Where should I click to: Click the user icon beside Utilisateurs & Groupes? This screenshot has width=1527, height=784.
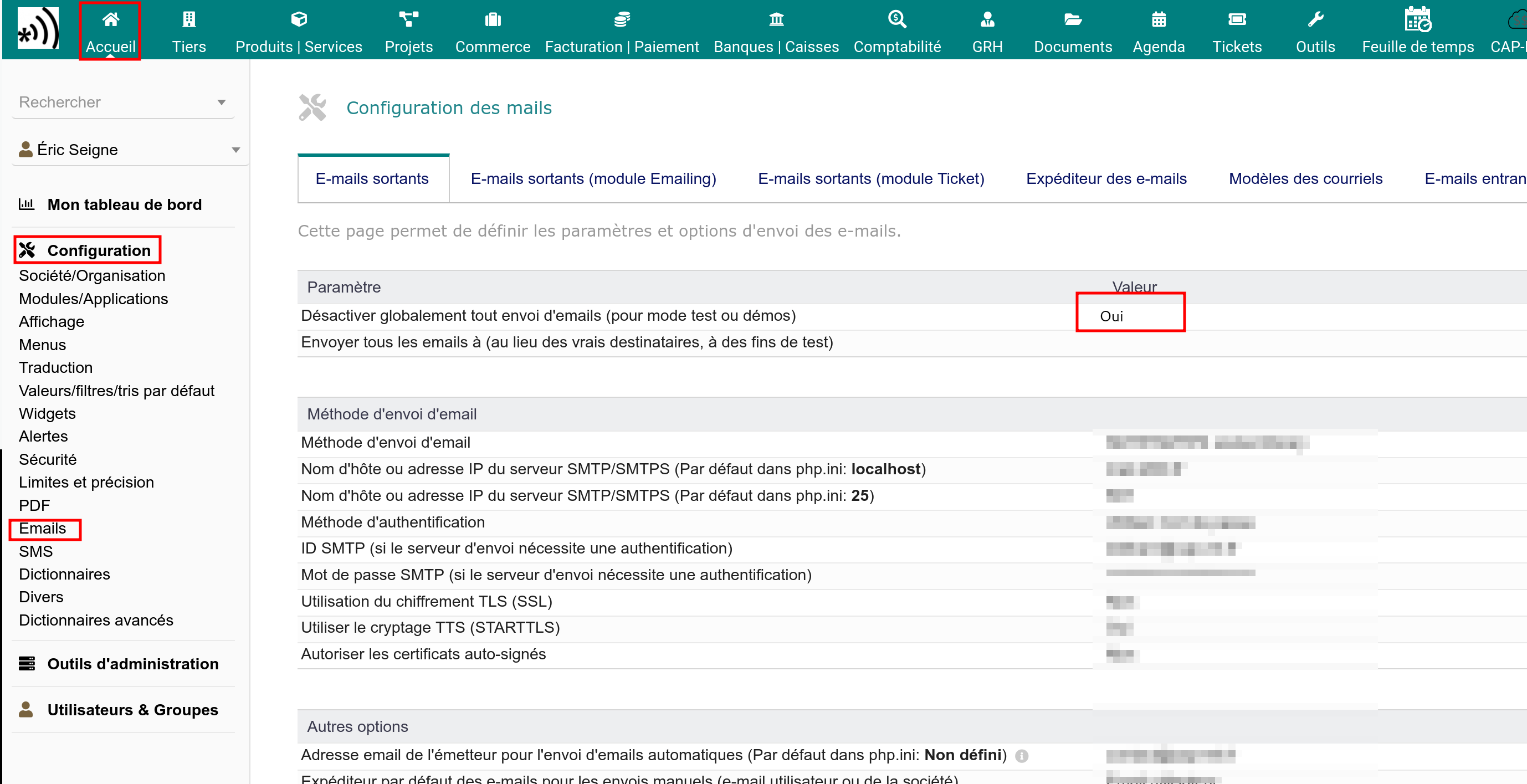pyautogui.click(x=25, y=709)
